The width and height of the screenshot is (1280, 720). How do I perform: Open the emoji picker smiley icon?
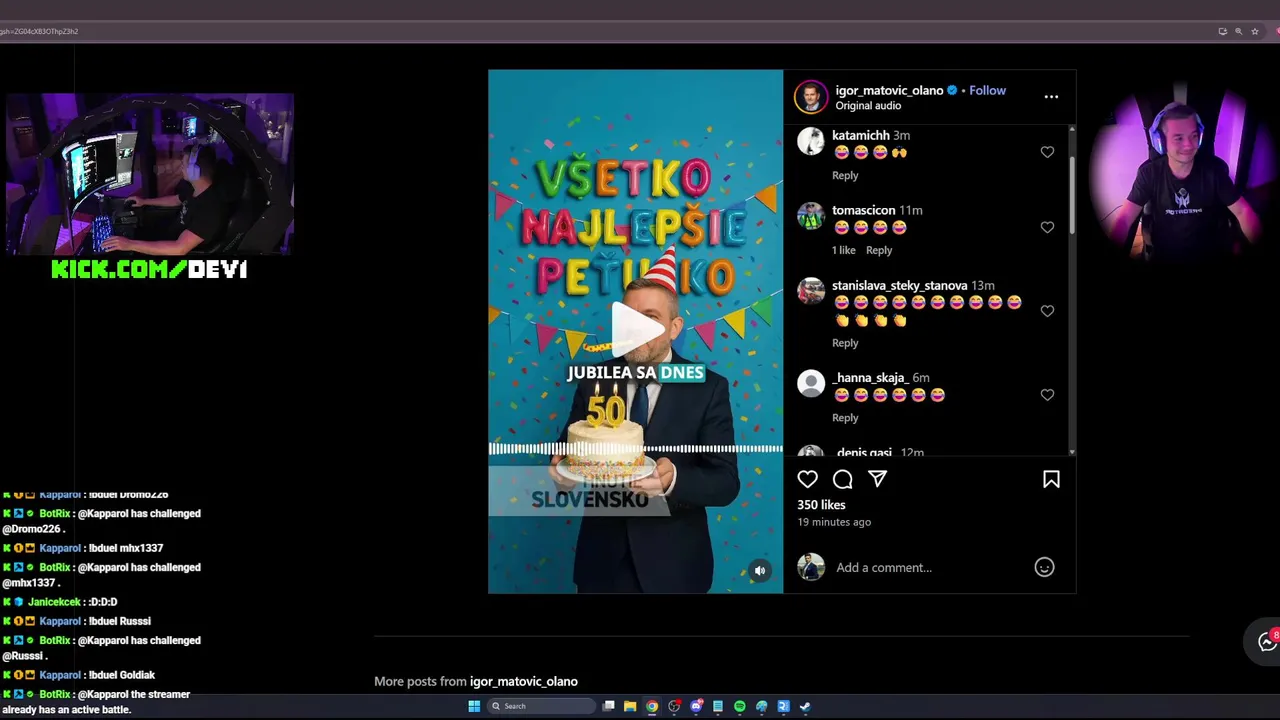pyautogui.click(x=1044, y=567)
